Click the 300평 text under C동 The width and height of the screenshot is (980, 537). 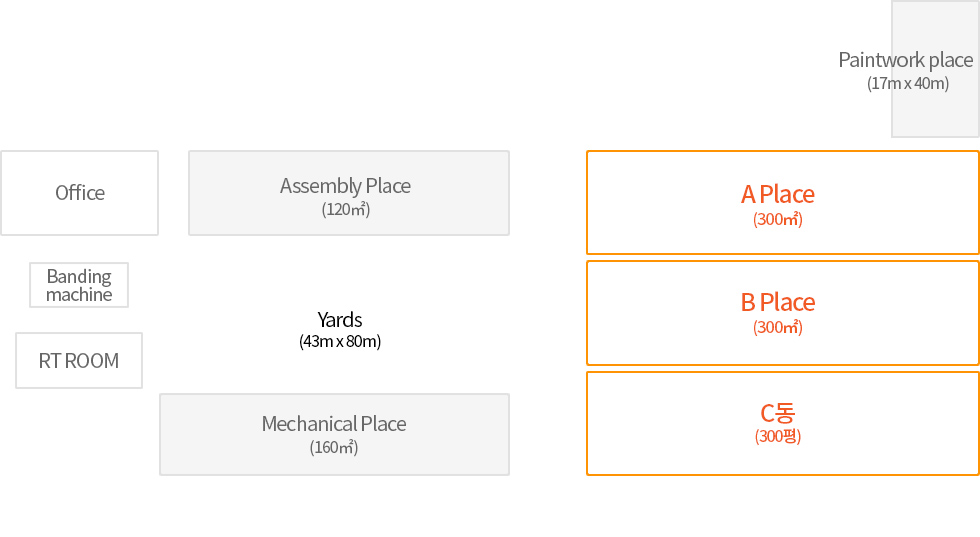pyautogui.click(x=778, y=436)
